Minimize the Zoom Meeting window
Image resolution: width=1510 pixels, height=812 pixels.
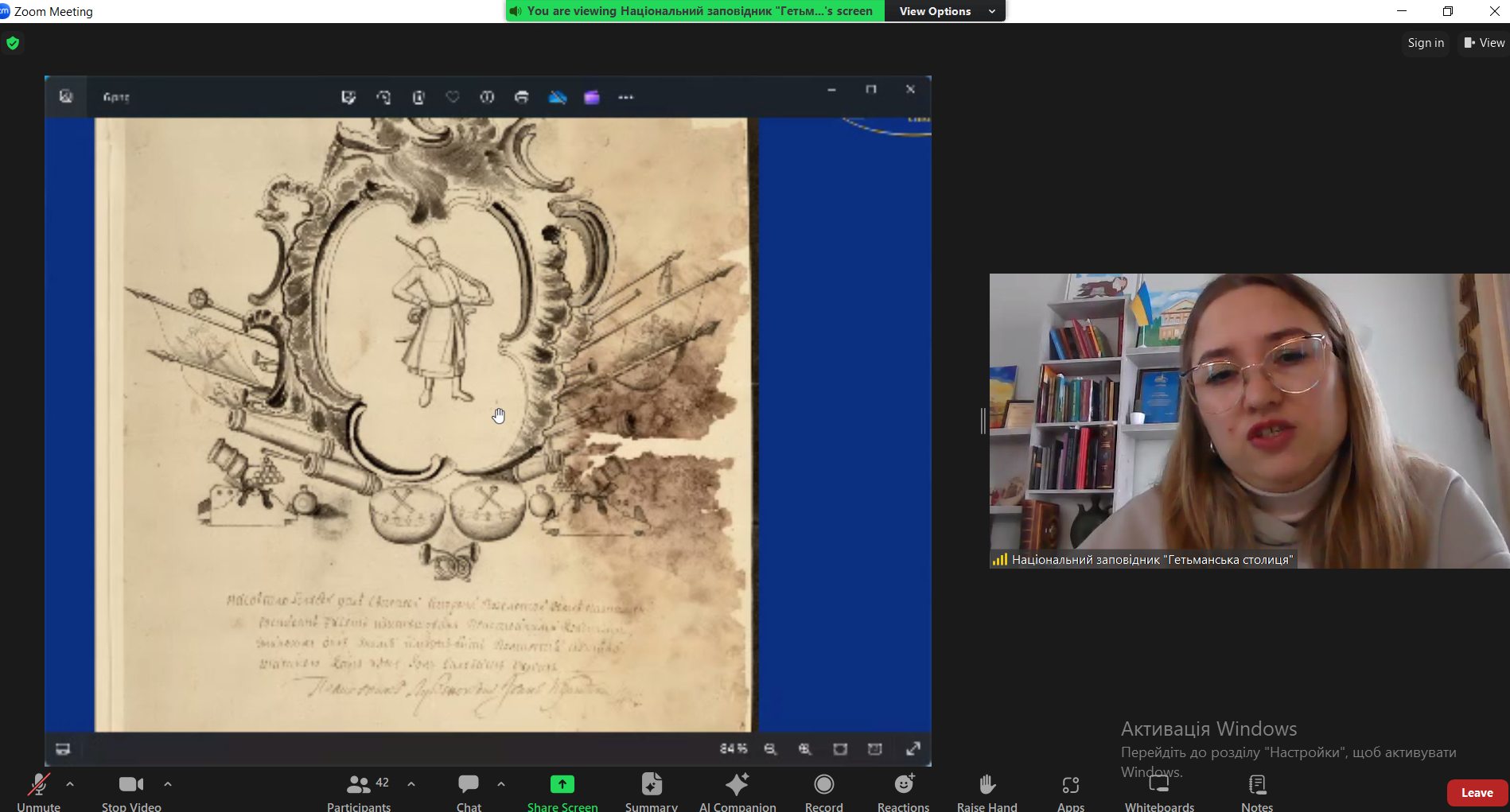pos(1402,11)
